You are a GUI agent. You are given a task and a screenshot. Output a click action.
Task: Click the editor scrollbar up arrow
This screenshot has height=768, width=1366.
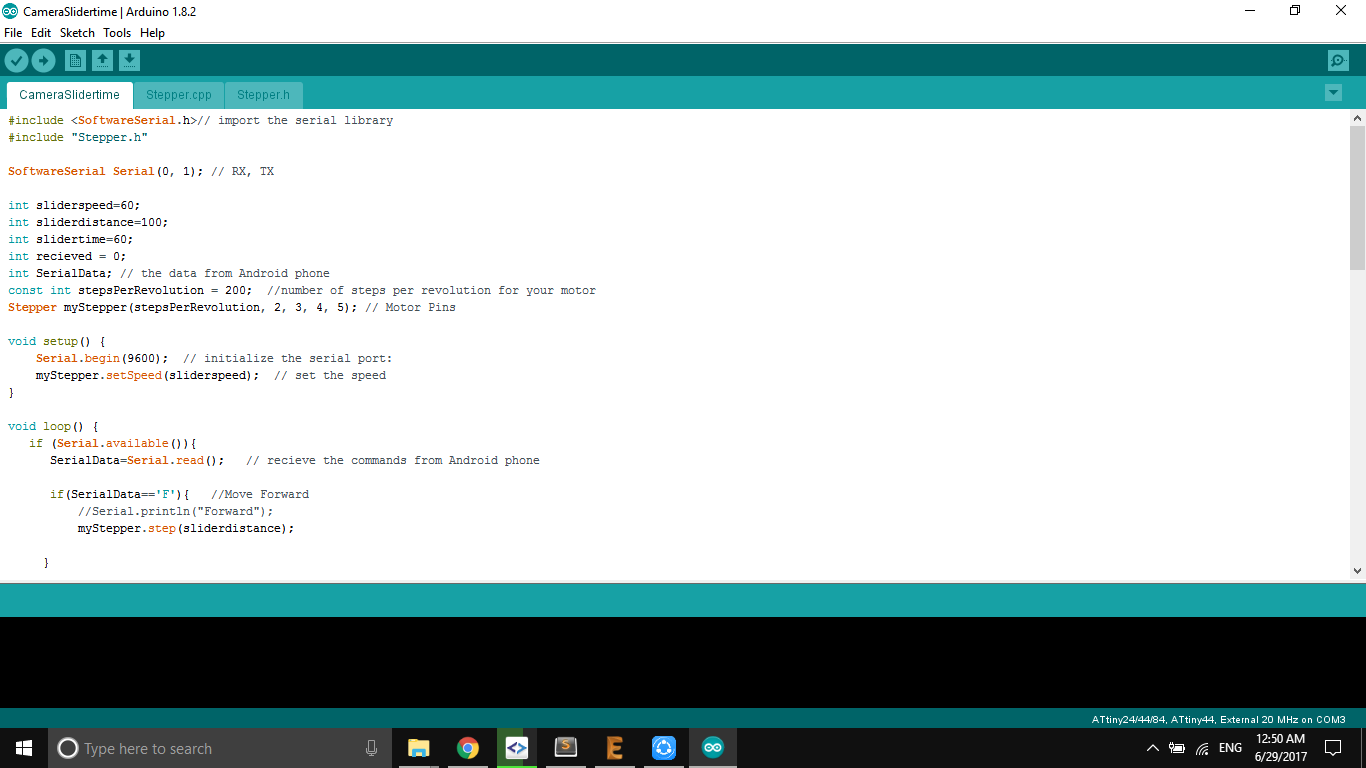coord(1357,118)
